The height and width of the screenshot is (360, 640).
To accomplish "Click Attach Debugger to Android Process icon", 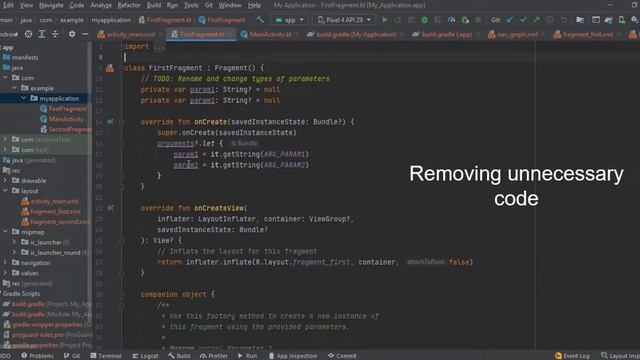I will point(465,20).
